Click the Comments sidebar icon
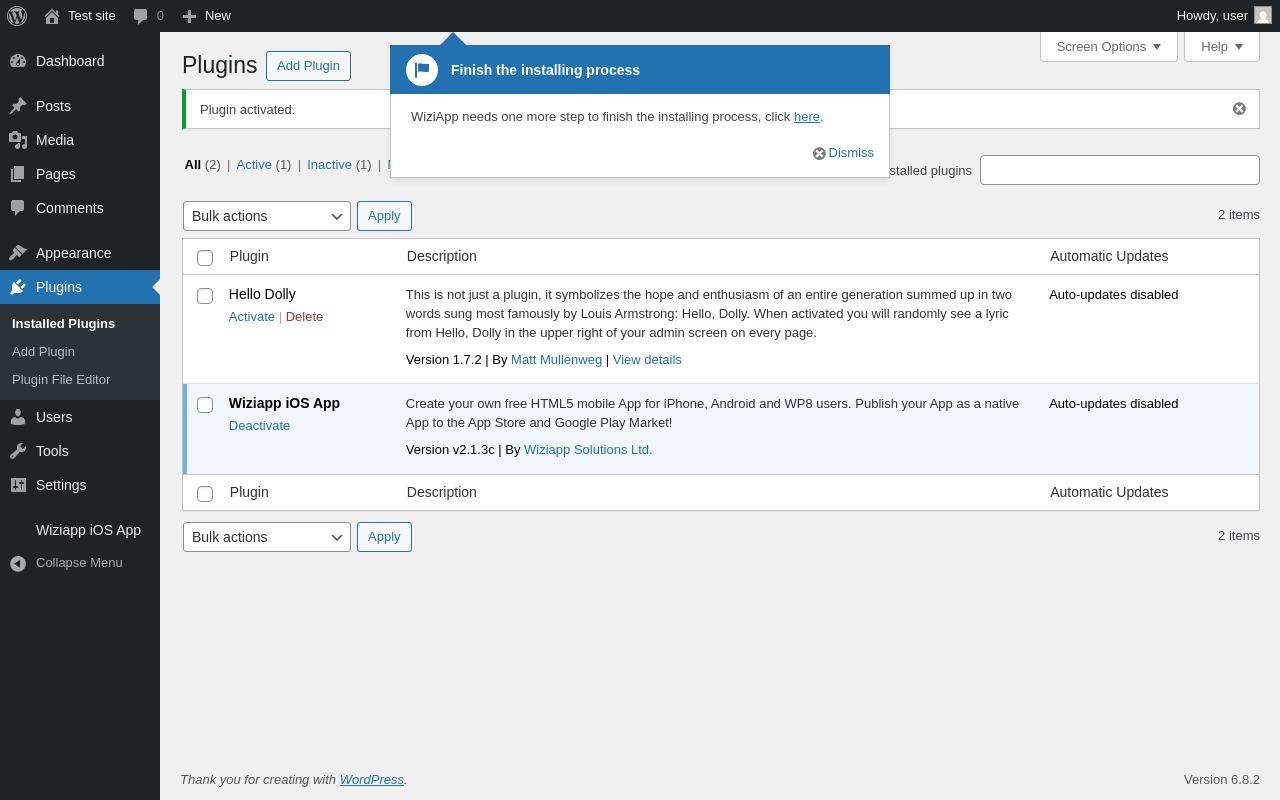The width and height of the screenshot is (1280, 800). [18, 208]
